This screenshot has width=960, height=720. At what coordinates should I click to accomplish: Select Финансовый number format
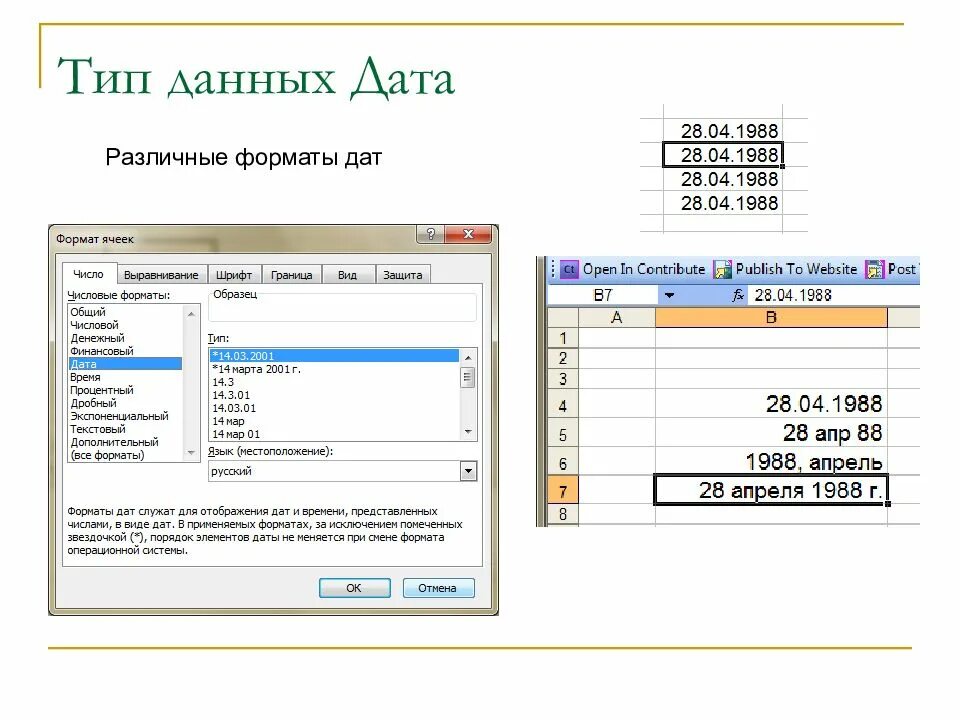[126, 351]
